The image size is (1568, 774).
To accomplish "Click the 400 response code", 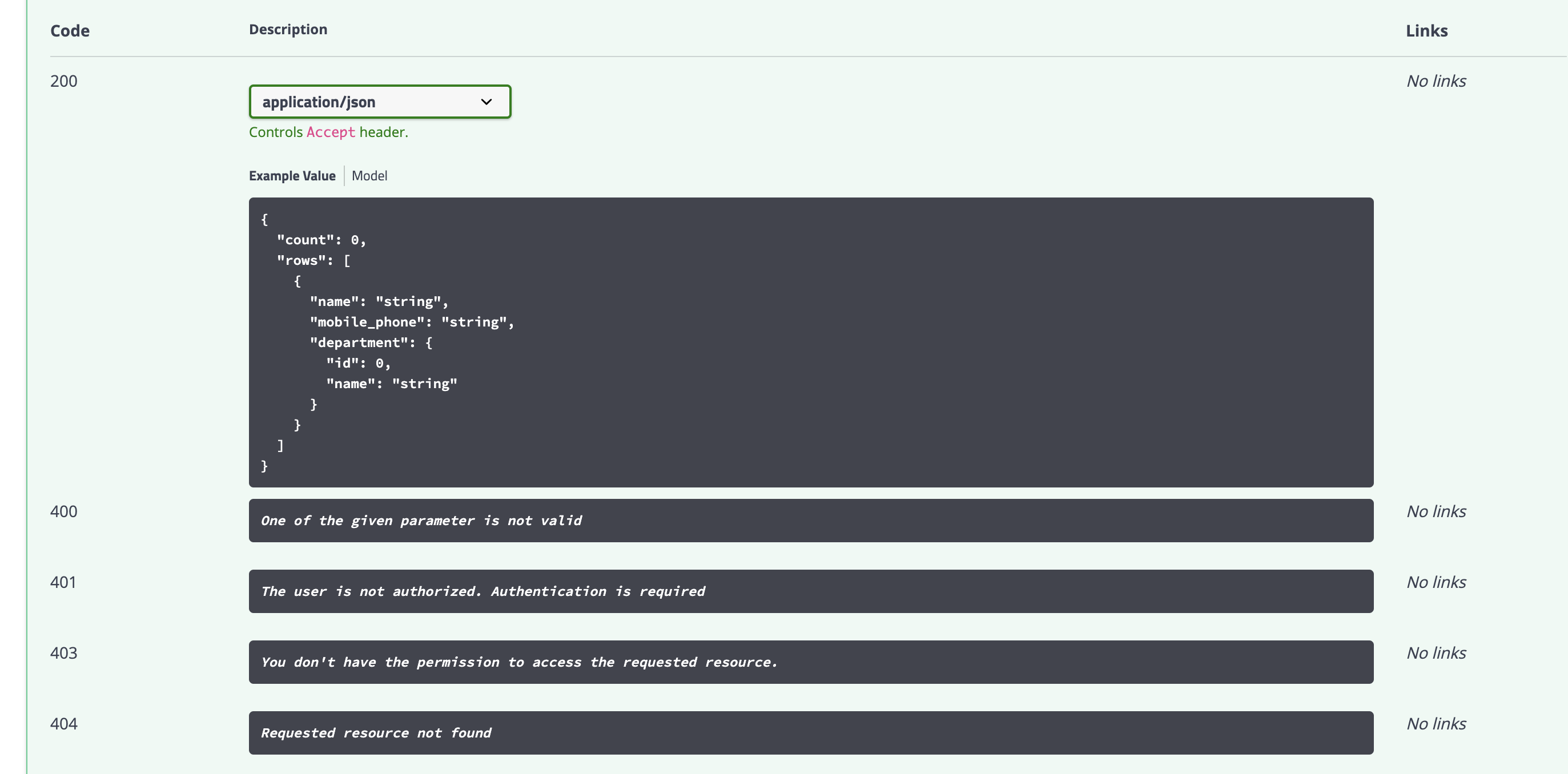I will point(63,511).
